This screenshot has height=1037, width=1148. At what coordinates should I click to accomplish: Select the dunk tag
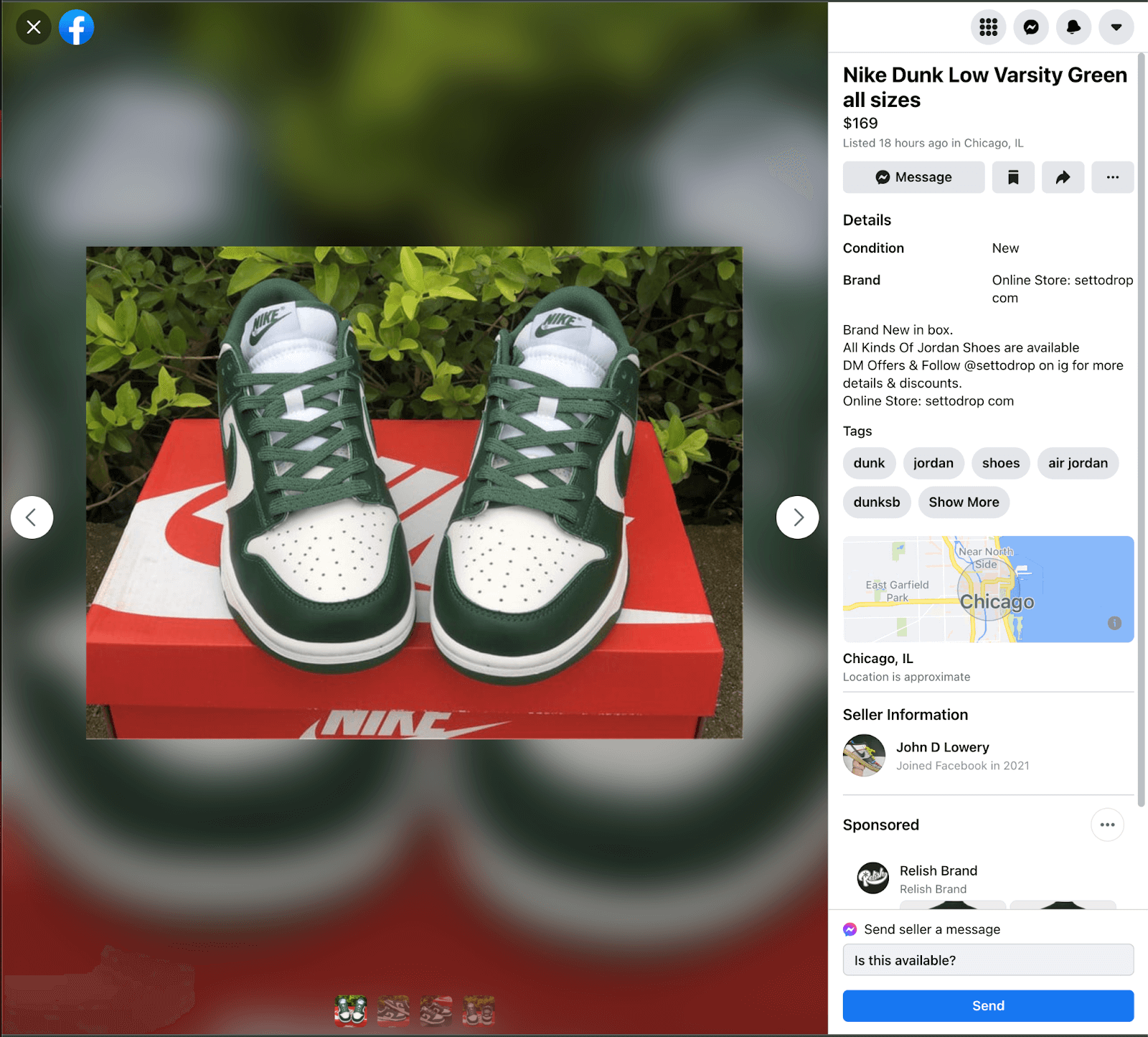tap(869, 463)
